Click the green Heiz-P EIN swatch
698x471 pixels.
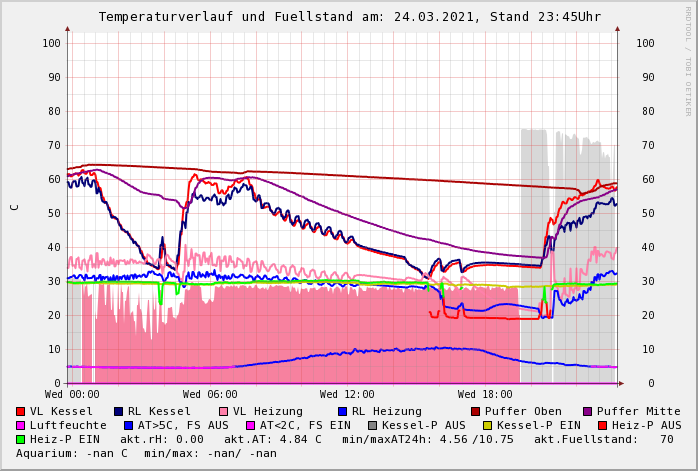click(21, 439)
